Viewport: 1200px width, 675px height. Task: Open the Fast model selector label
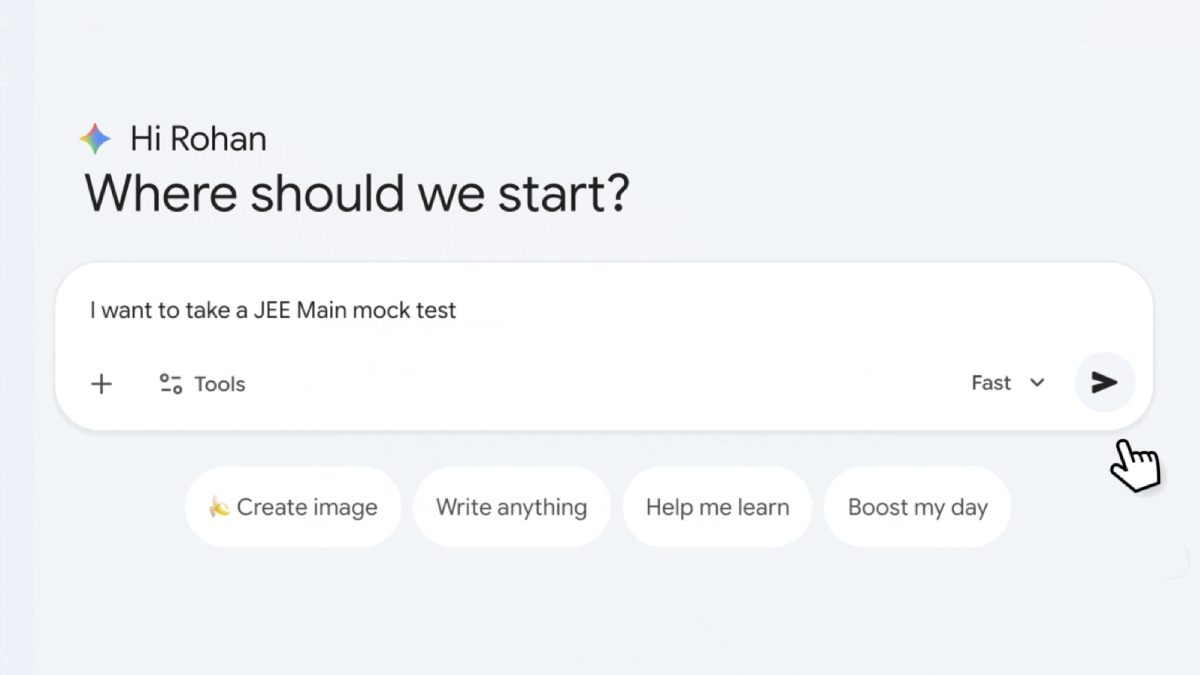(x=991, y=383)
